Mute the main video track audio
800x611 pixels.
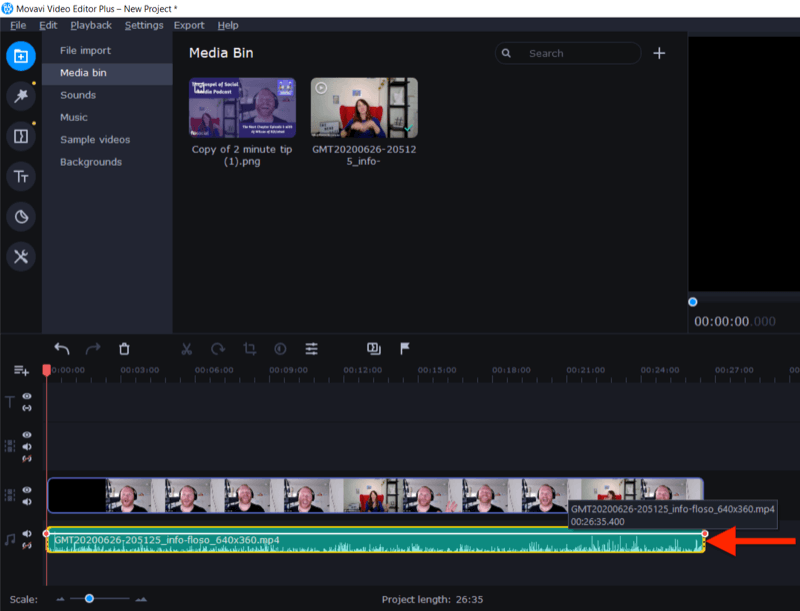click(27, 502)
